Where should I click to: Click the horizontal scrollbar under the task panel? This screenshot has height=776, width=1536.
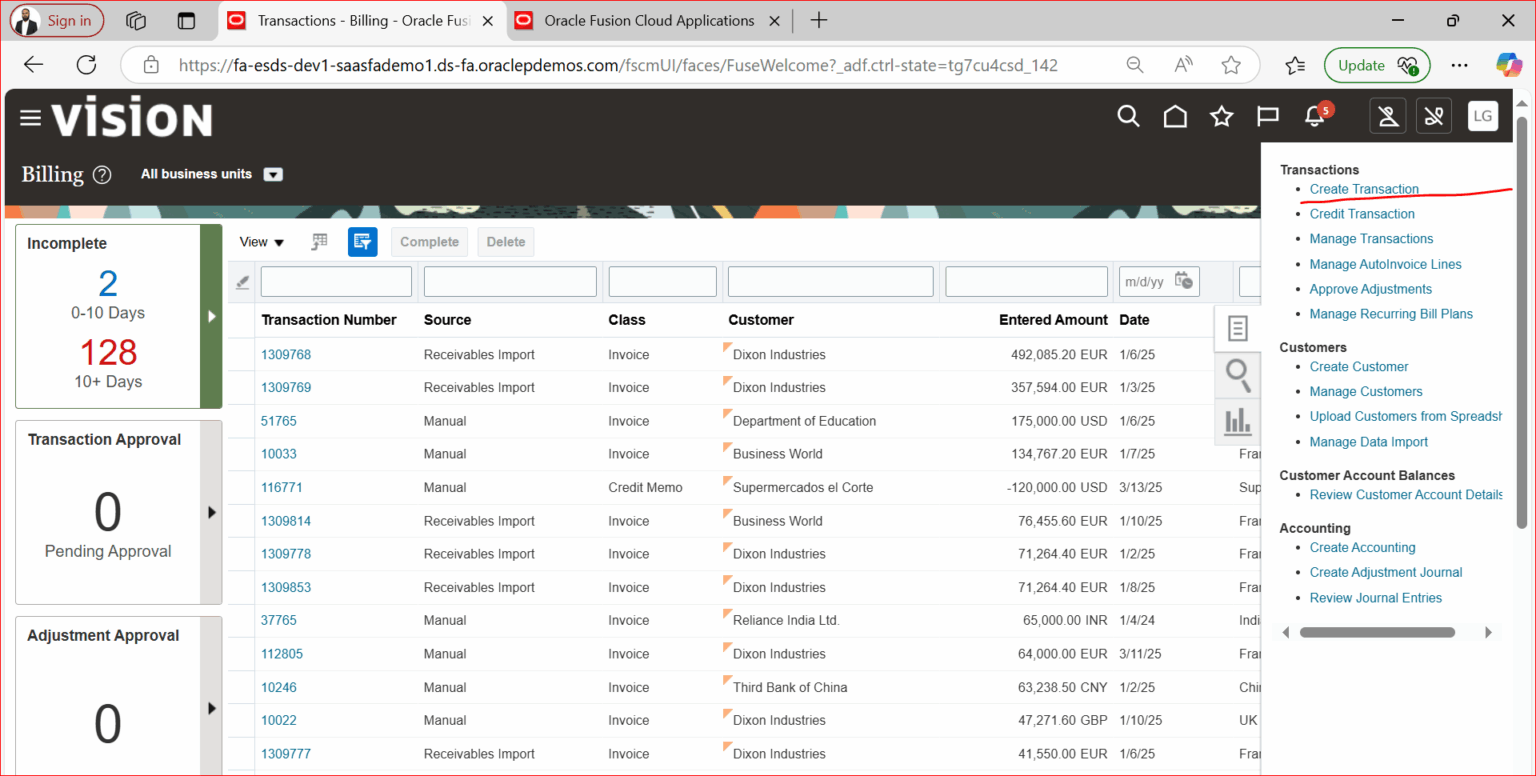click(x=1377, y=632)
